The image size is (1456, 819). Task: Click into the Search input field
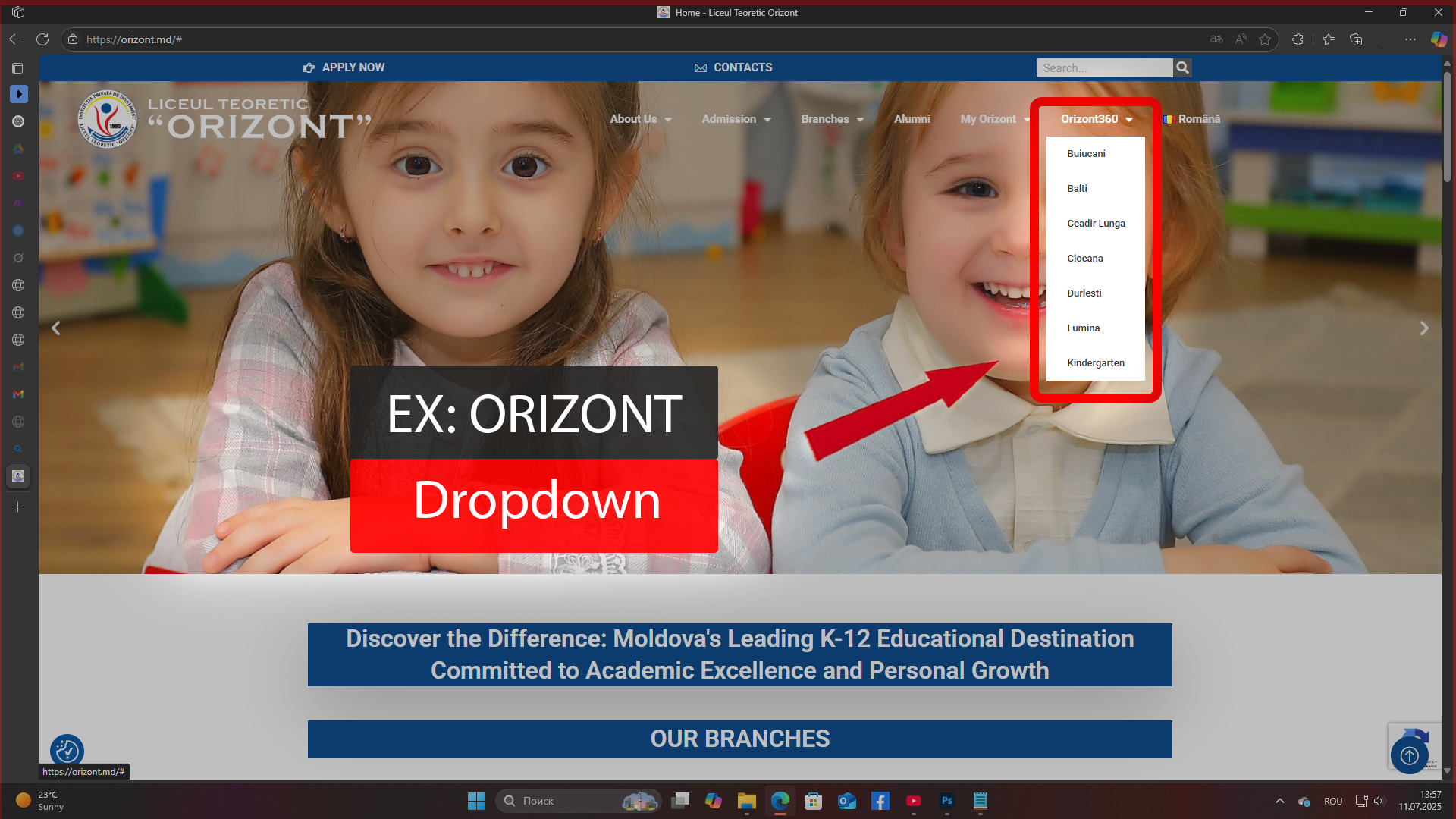[1103, 68]
